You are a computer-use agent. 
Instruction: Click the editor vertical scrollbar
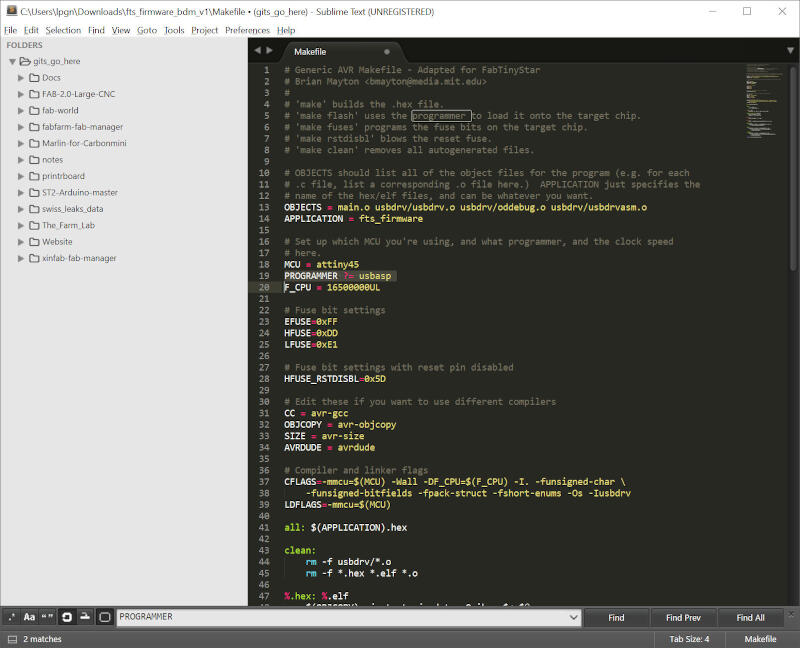pyautogui.click(x=793, y=168)
